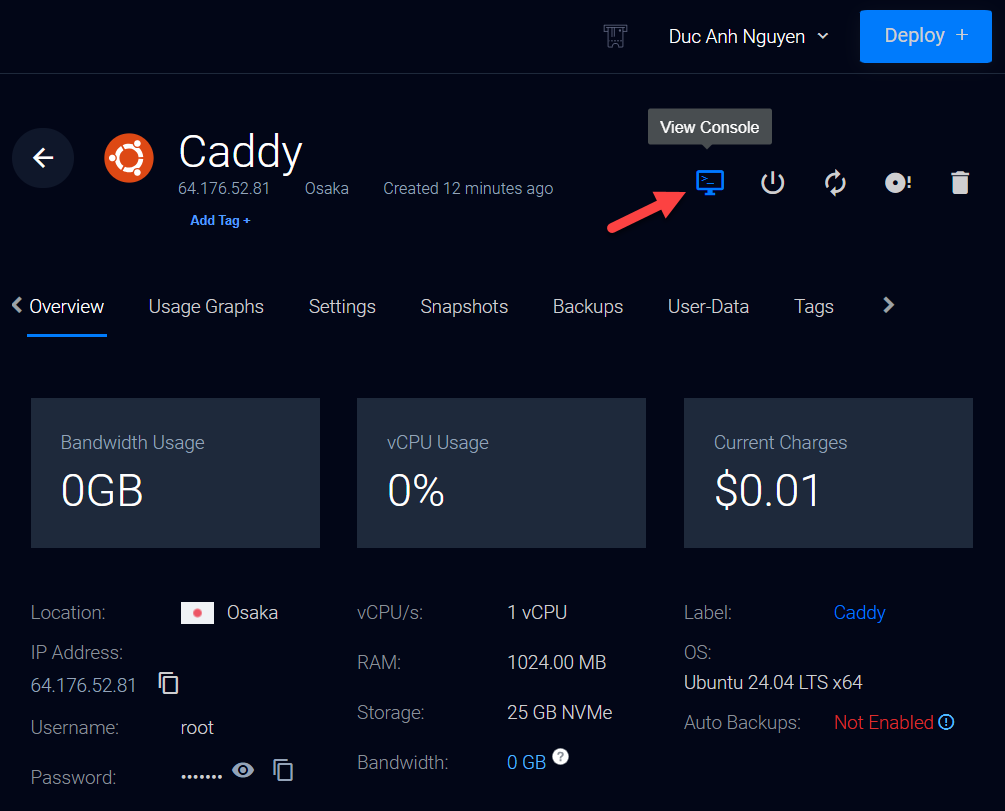Screen dimensions: 1005x811
Task: Reveal password with the eye icon
Action: pyautogui.click(x=243, y=770)
